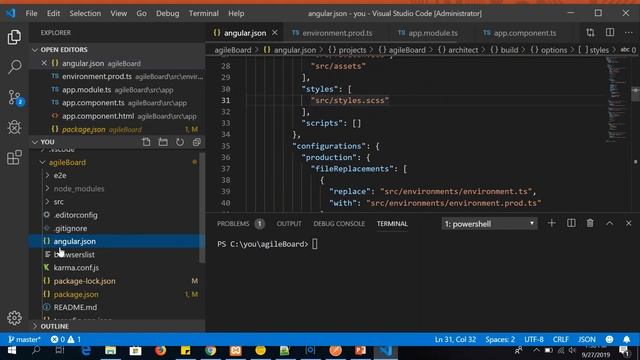Open the Extensions view in activity bar
640x360 pixels.
pos(14,157)
